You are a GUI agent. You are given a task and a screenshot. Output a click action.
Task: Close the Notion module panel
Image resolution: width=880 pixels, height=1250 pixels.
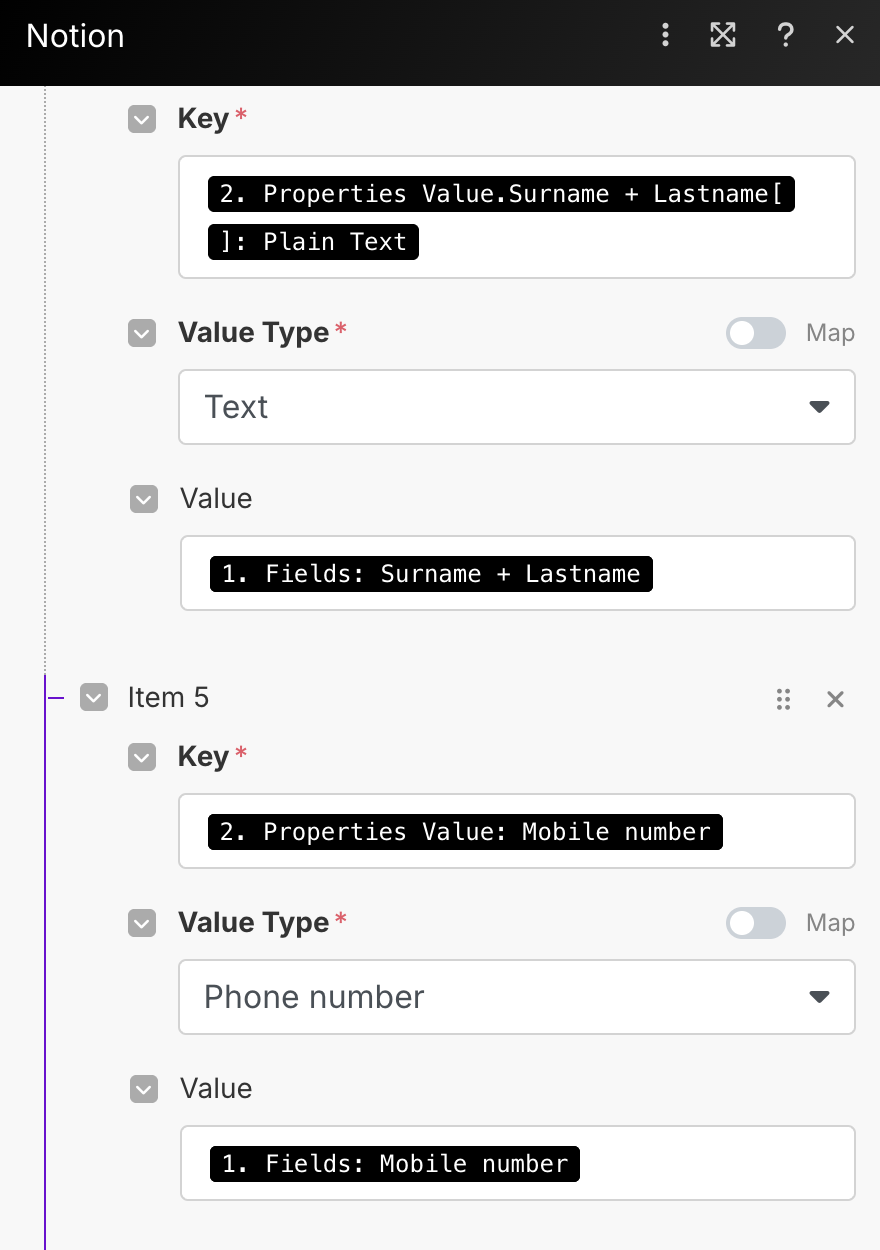[x=845, y=36]
